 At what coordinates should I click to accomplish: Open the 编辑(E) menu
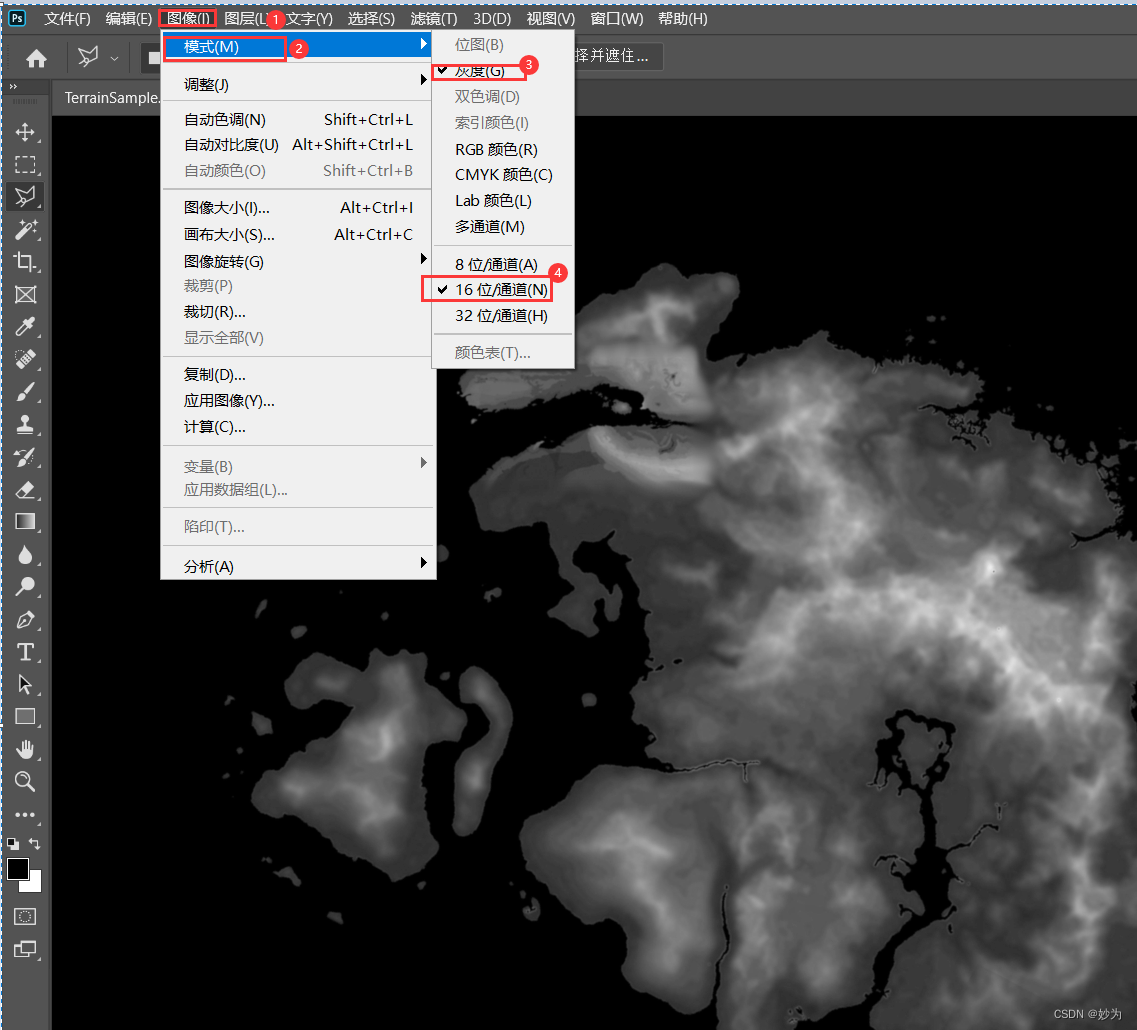click(128, 18)
